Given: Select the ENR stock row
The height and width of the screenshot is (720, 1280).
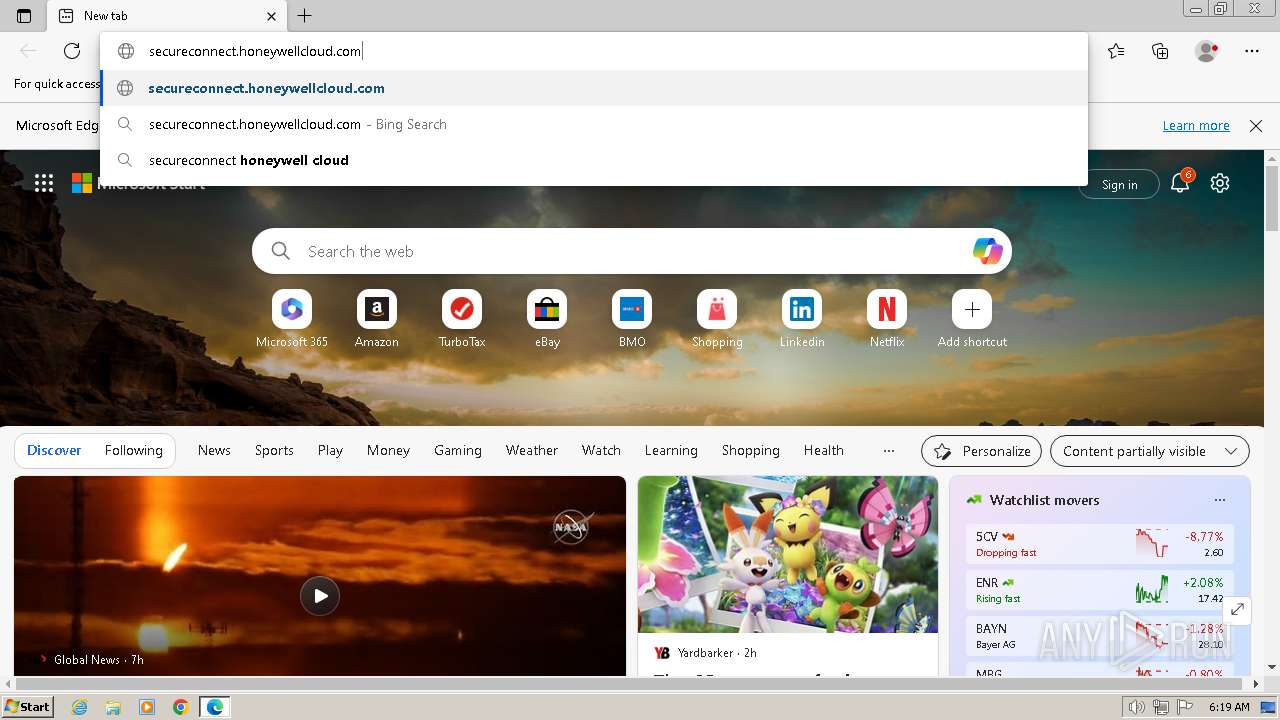Looking at the screenshot, I should tap(1100, 590).
